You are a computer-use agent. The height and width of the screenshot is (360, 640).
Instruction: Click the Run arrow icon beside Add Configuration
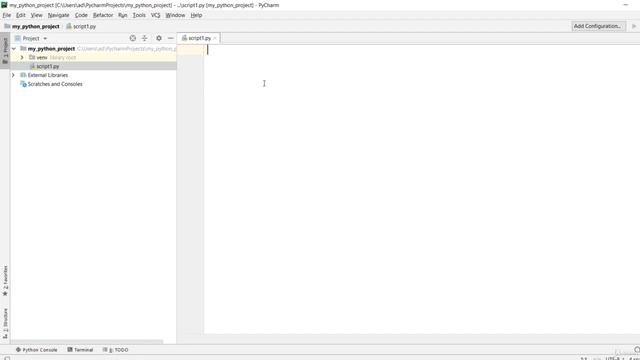click(634, 26)
